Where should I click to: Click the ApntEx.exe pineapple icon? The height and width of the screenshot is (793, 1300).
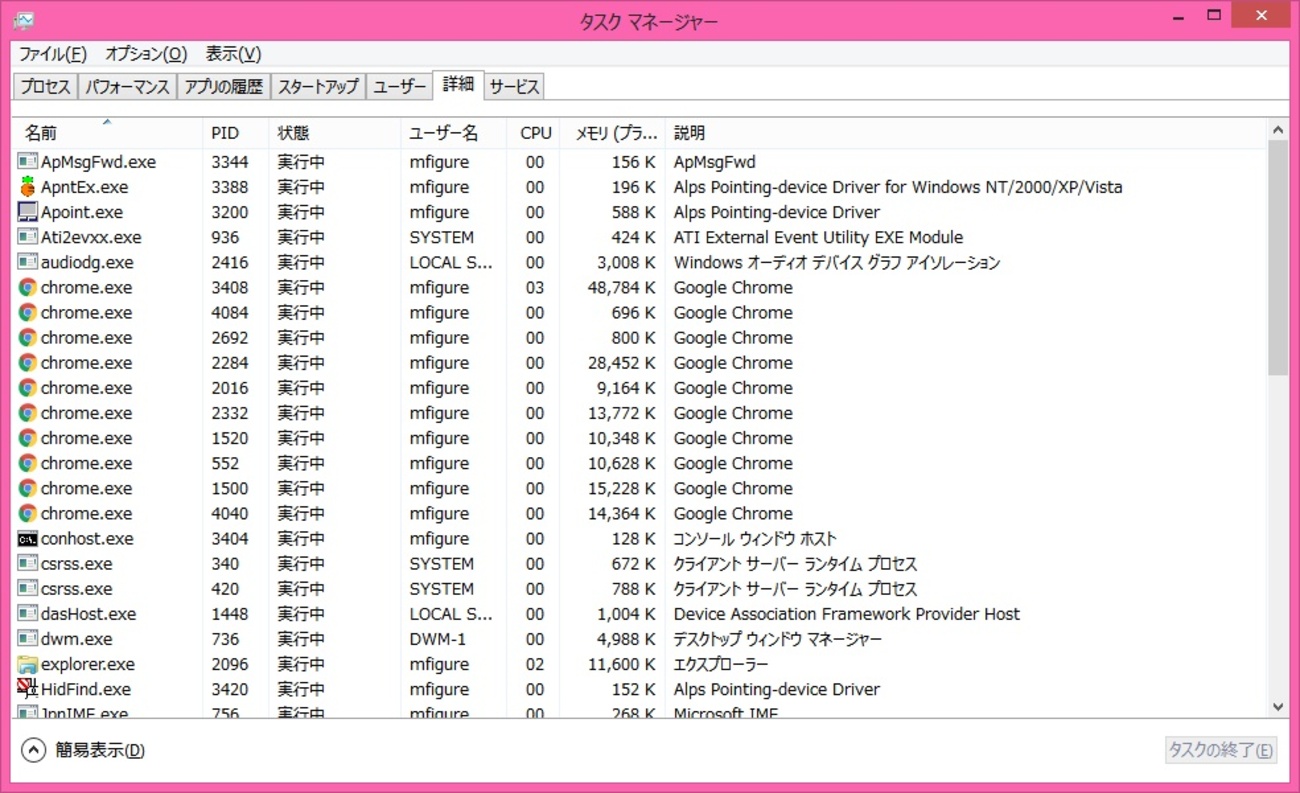click(27, 187)
